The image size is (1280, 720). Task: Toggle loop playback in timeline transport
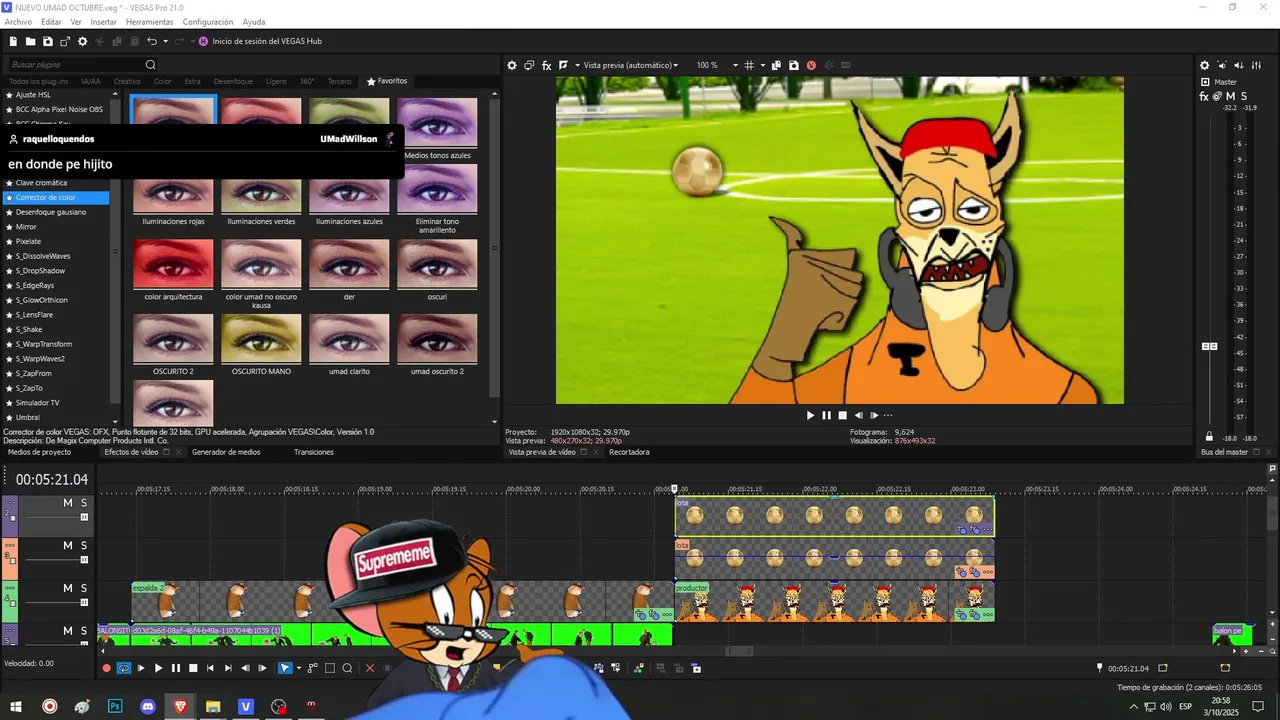pyautogui.click(x=124, y=668)
